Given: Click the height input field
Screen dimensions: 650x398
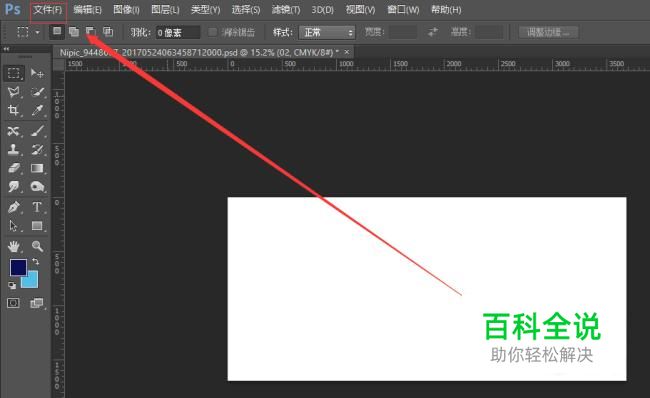Looking at the screenshot, I should point(489,32).
